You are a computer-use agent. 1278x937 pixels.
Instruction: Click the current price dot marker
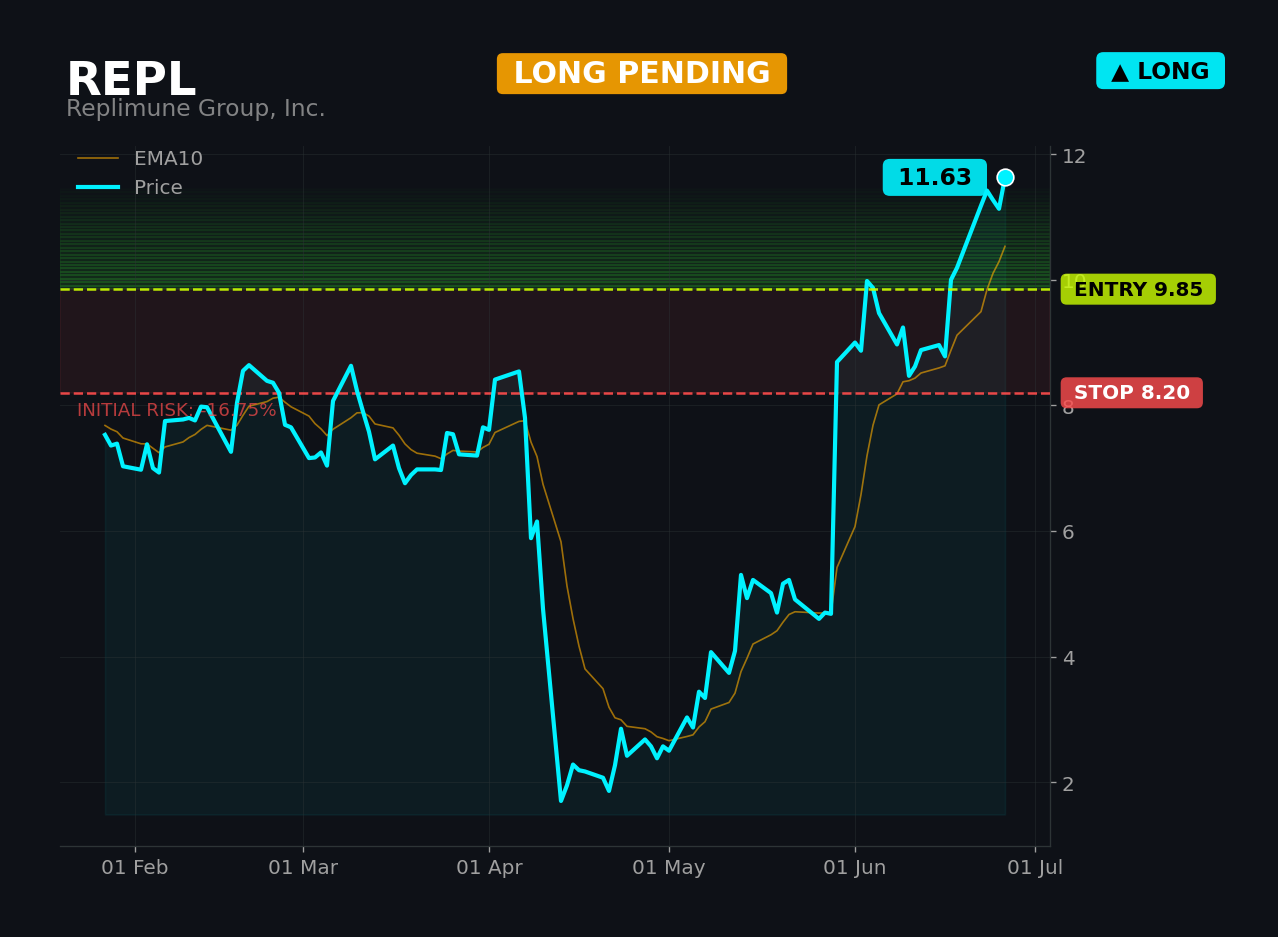point(1005,177)
